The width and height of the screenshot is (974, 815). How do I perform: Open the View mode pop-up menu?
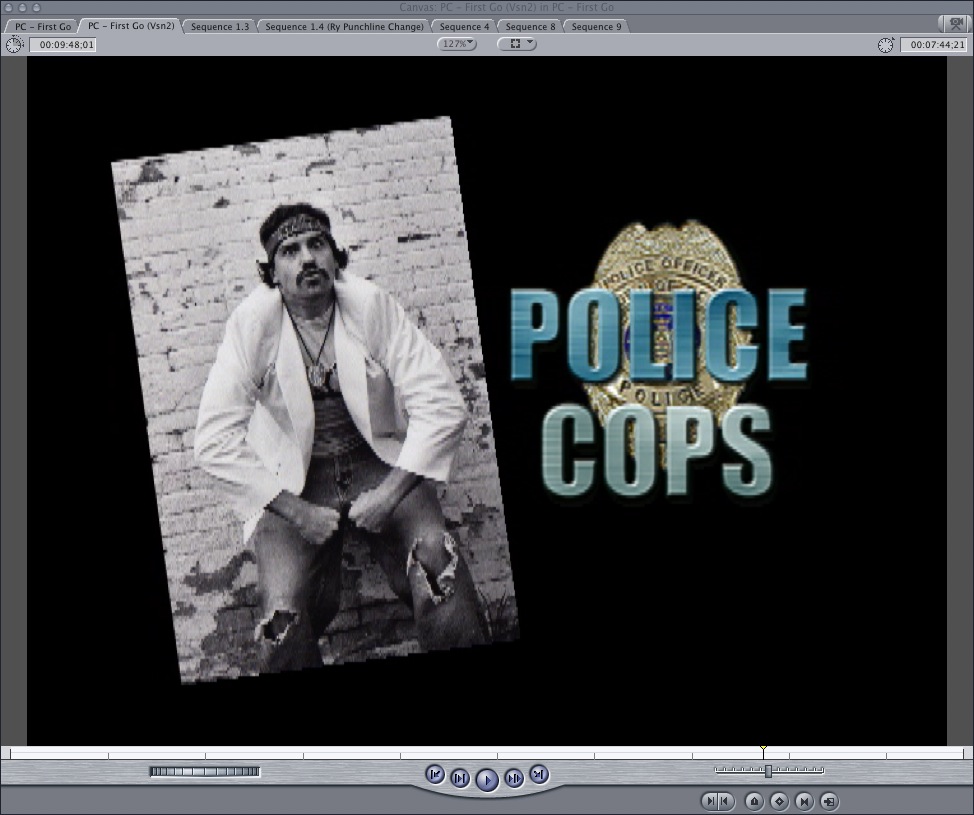(517, 44)
